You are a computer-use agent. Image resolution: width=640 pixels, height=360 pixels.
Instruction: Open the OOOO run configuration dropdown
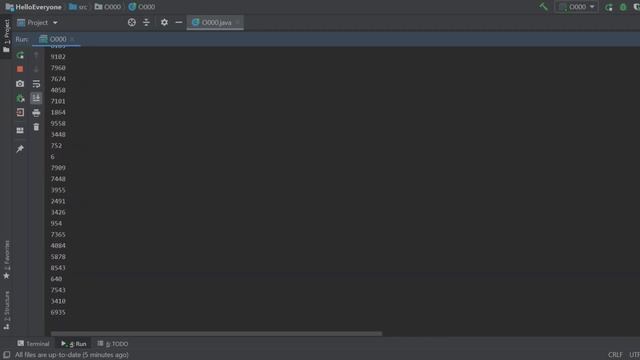pos(577,7)
